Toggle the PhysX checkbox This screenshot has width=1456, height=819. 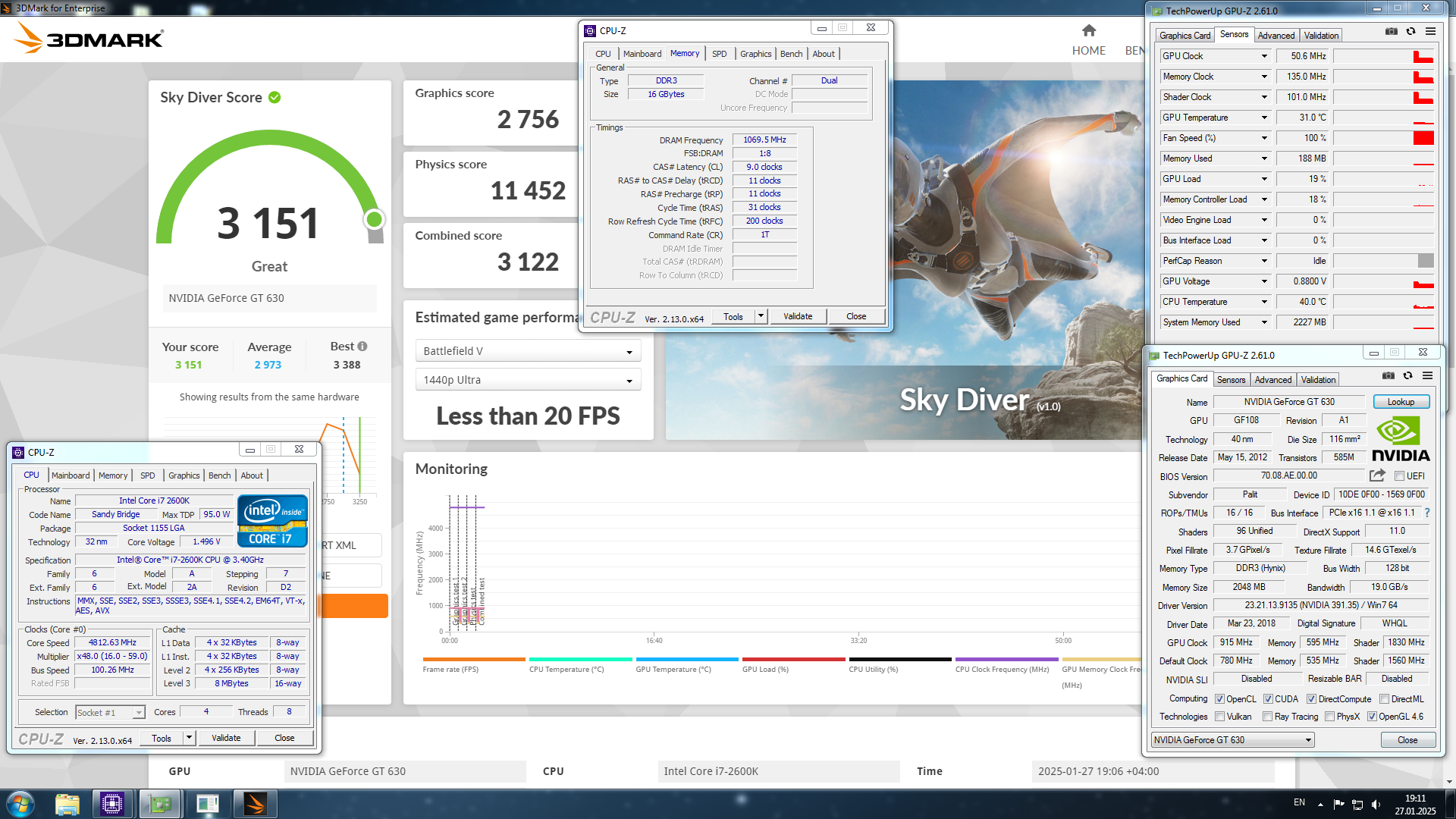1329,717
